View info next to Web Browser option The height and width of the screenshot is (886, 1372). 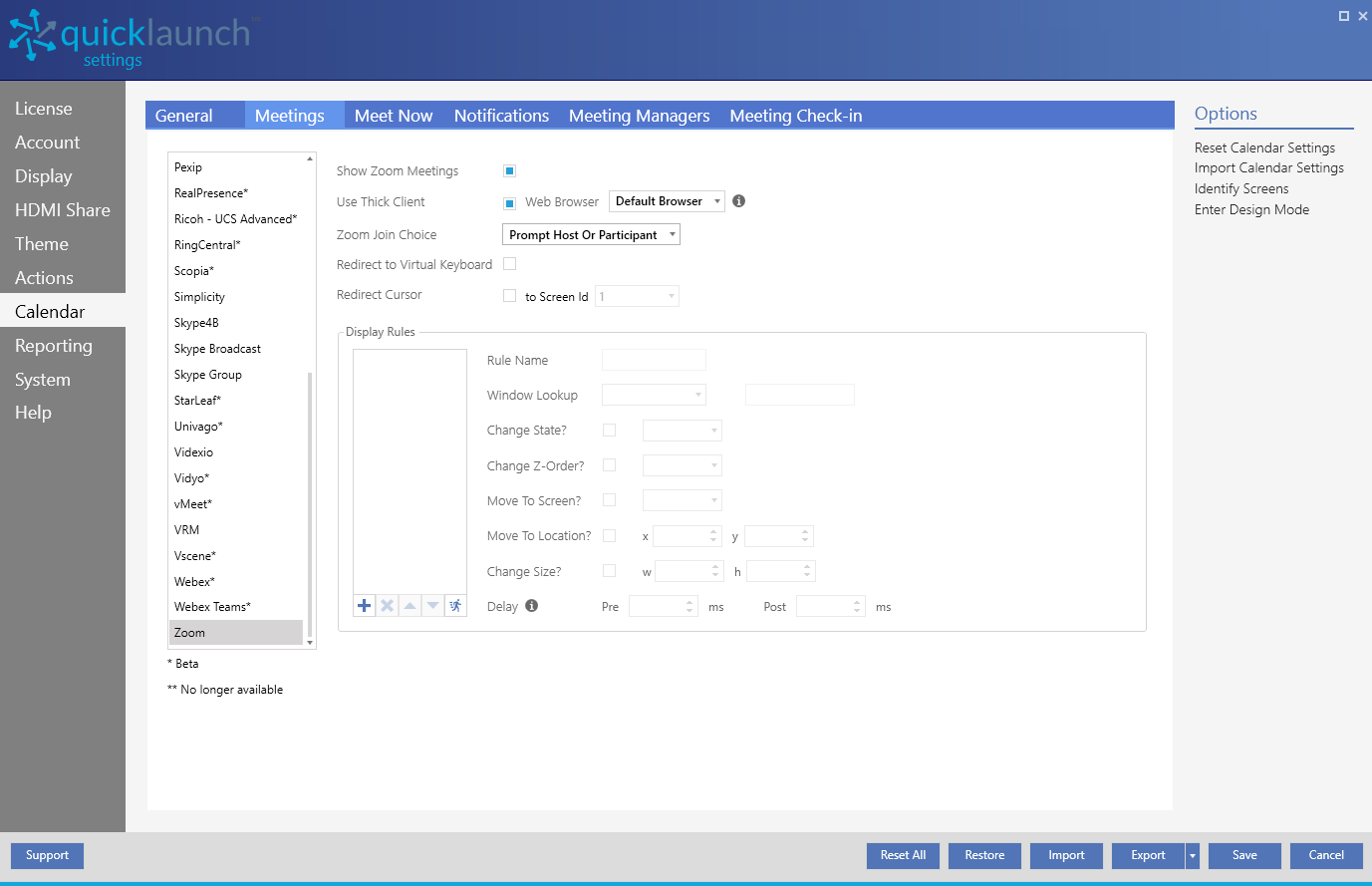(x=738, y=201)
